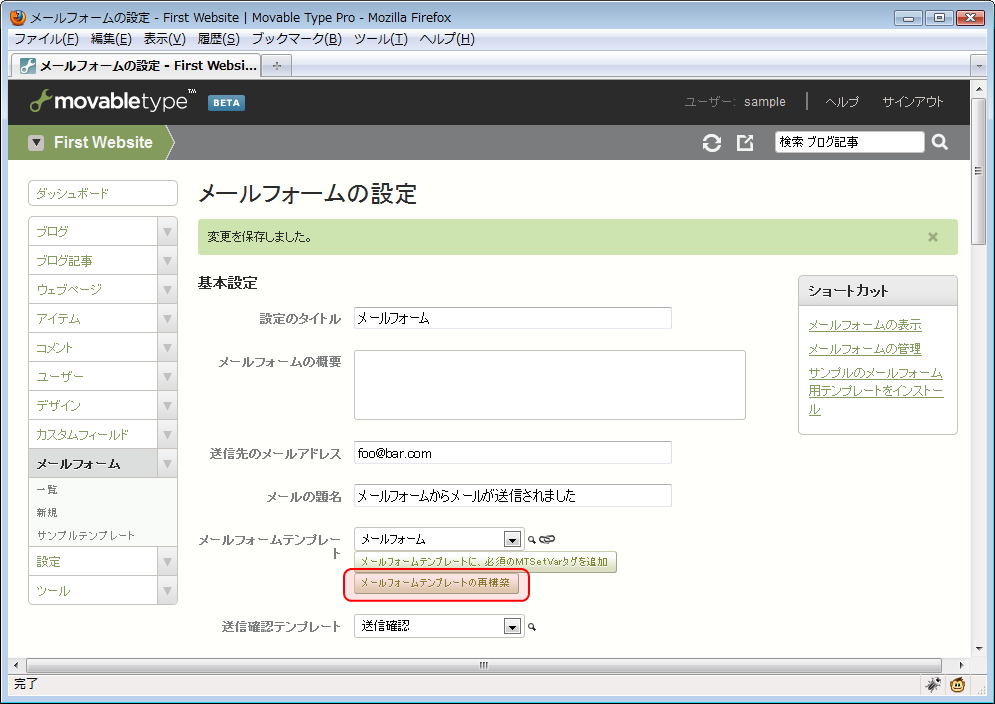The image size is (995, 704).
Task: Open the ツール(T) menu in menu bar
Action: tap(380, 39)
